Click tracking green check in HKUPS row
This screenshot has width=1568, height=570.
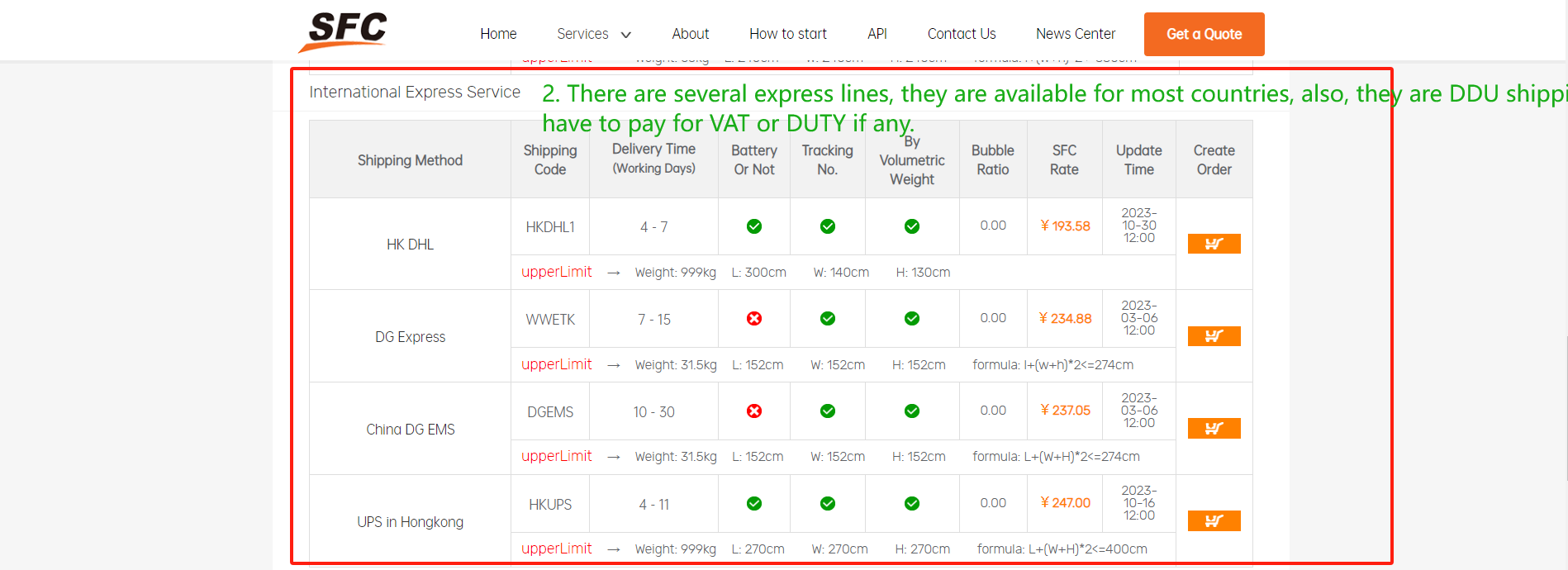point(828,504)
